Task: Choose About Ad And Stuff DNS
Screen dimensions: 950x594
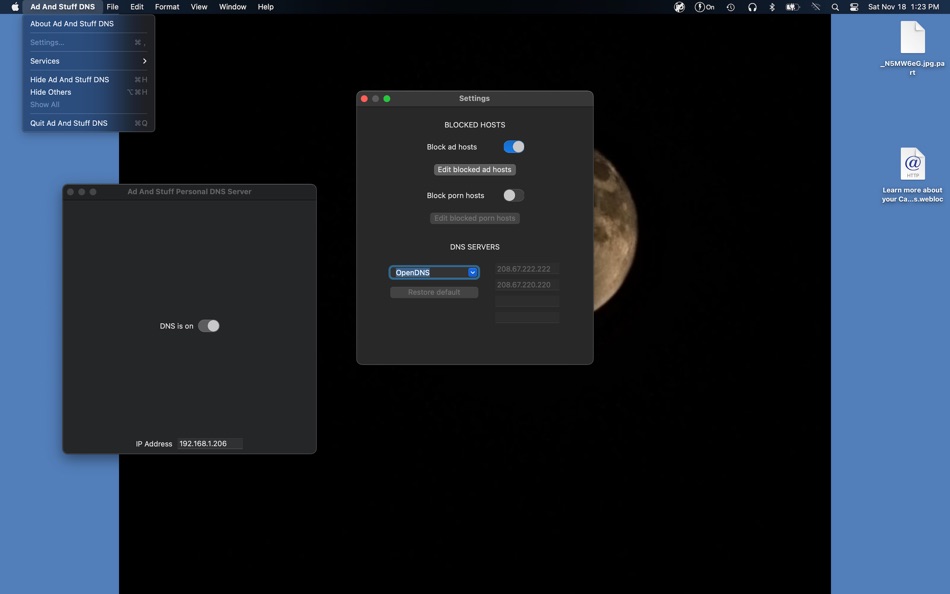Action: tap(72, 24)
